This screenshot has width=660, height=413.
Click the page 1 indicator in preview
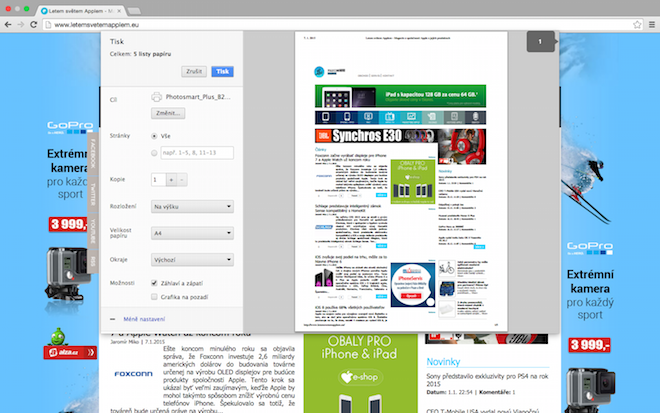click(540, 42)
